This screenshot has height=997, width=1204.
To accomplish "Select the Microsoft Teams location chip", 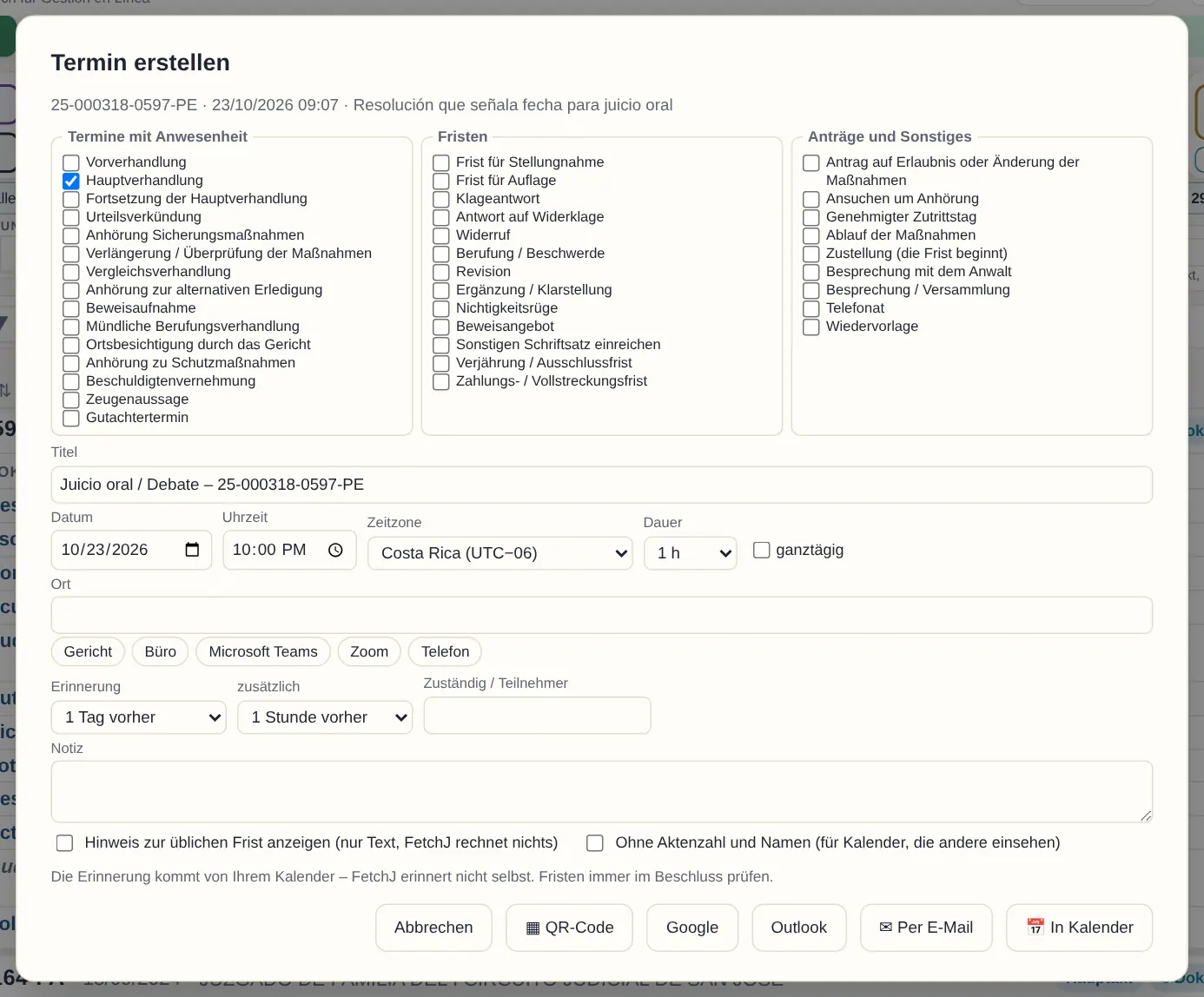I will (263, 651).
